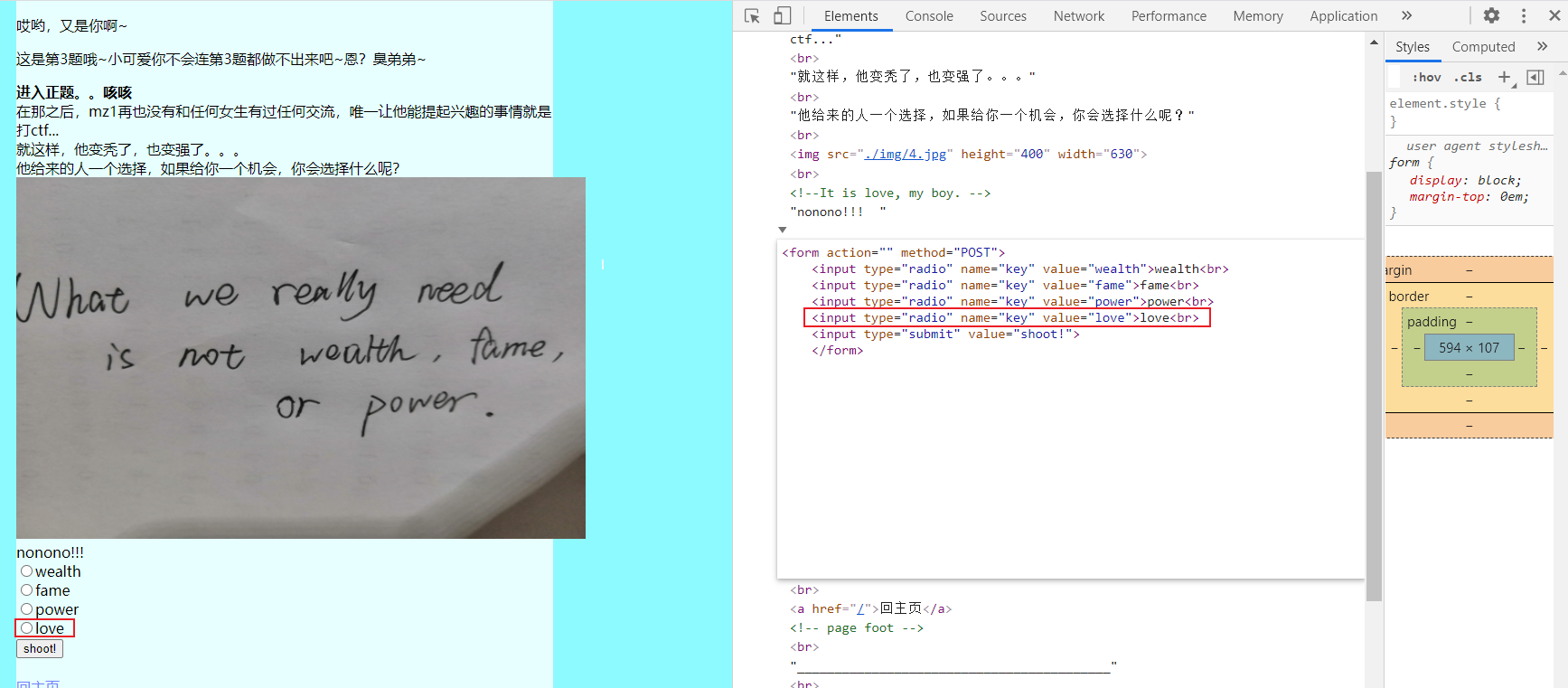The width and height of the screenshot is (1568, 688).
Task: Open the Network tab
Action: 1078,15
